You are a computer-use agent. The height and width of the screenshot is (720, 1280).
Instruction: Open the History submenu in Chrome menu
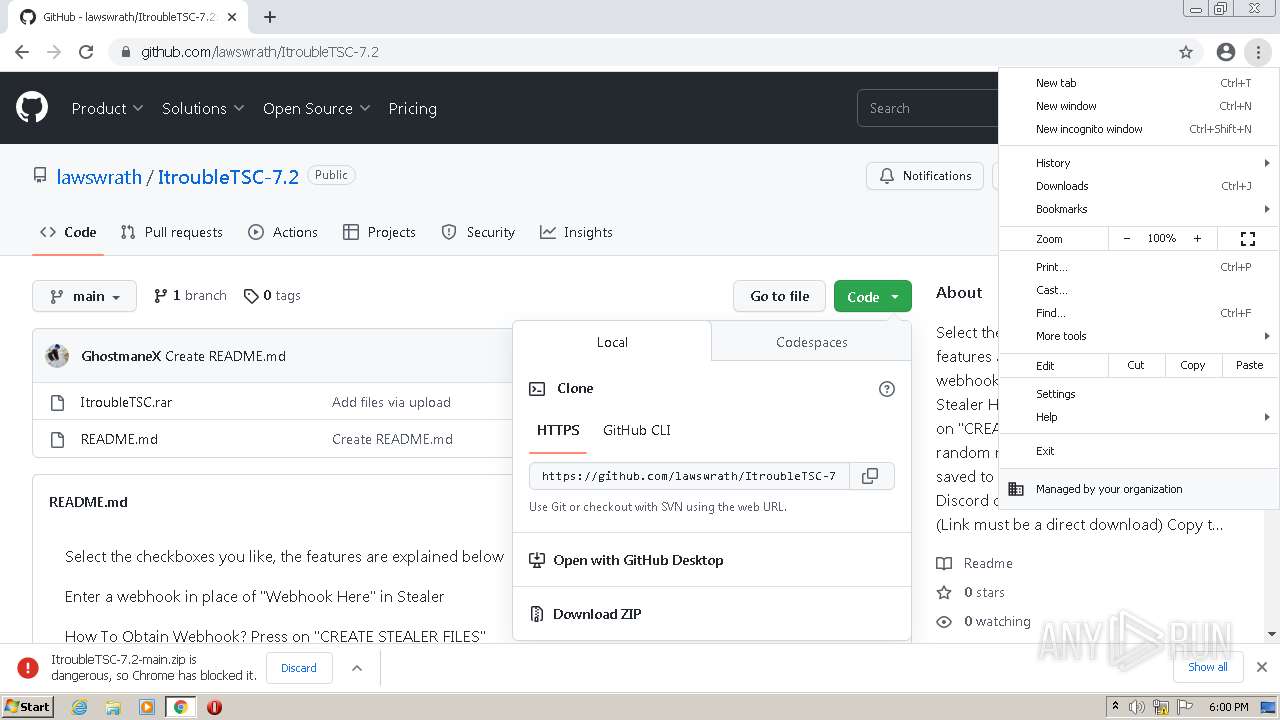click(1139, 163)
